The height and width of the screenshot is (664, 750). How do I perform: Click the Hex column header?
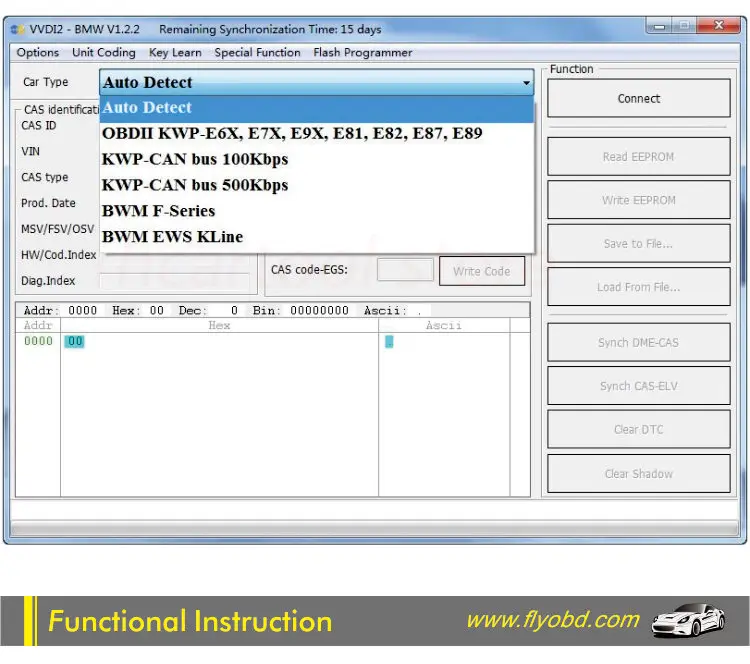tap(219, 325)
